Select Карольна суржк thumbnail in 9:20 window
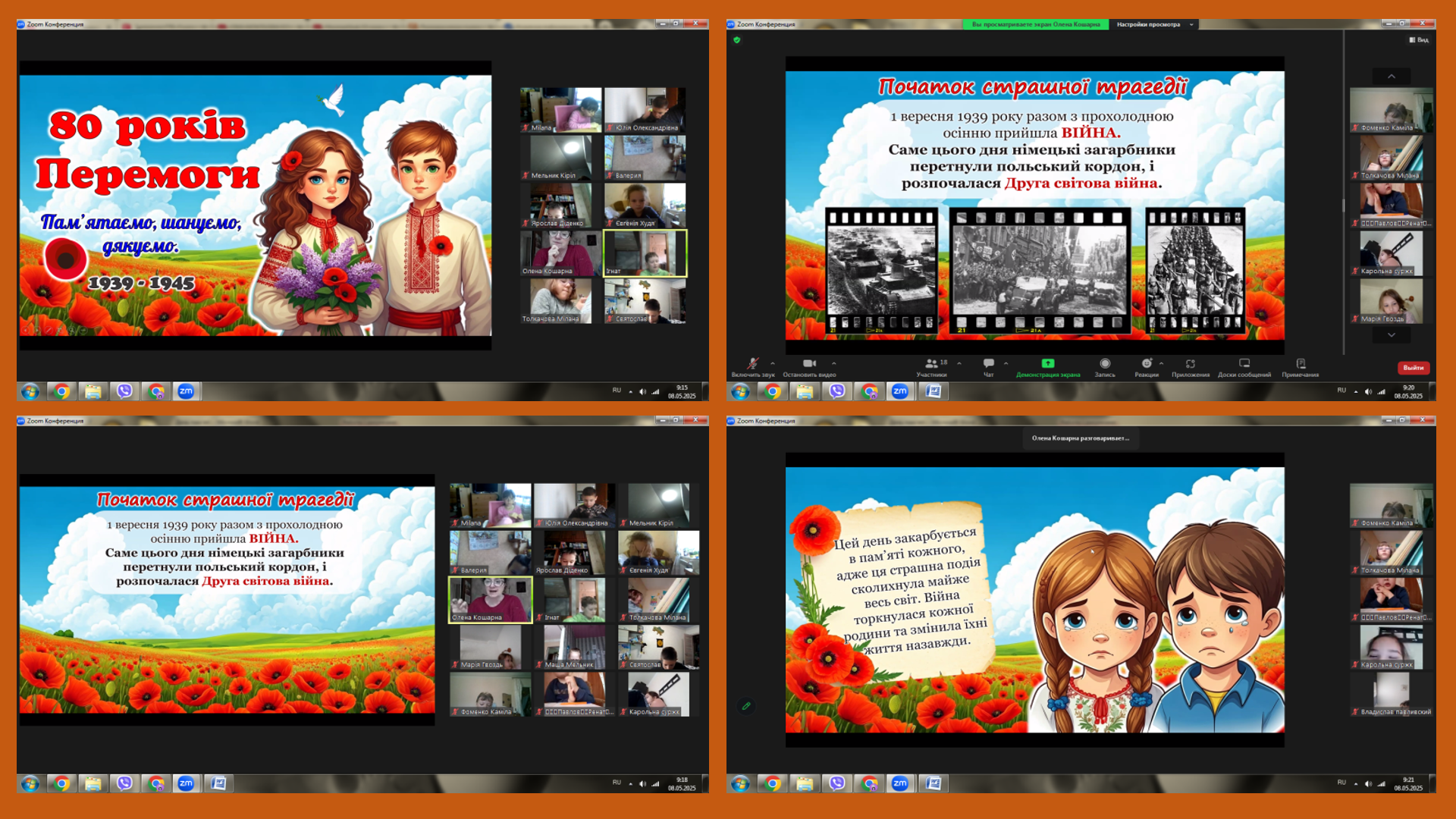Screen dimensions: 1456x819 1391,253
